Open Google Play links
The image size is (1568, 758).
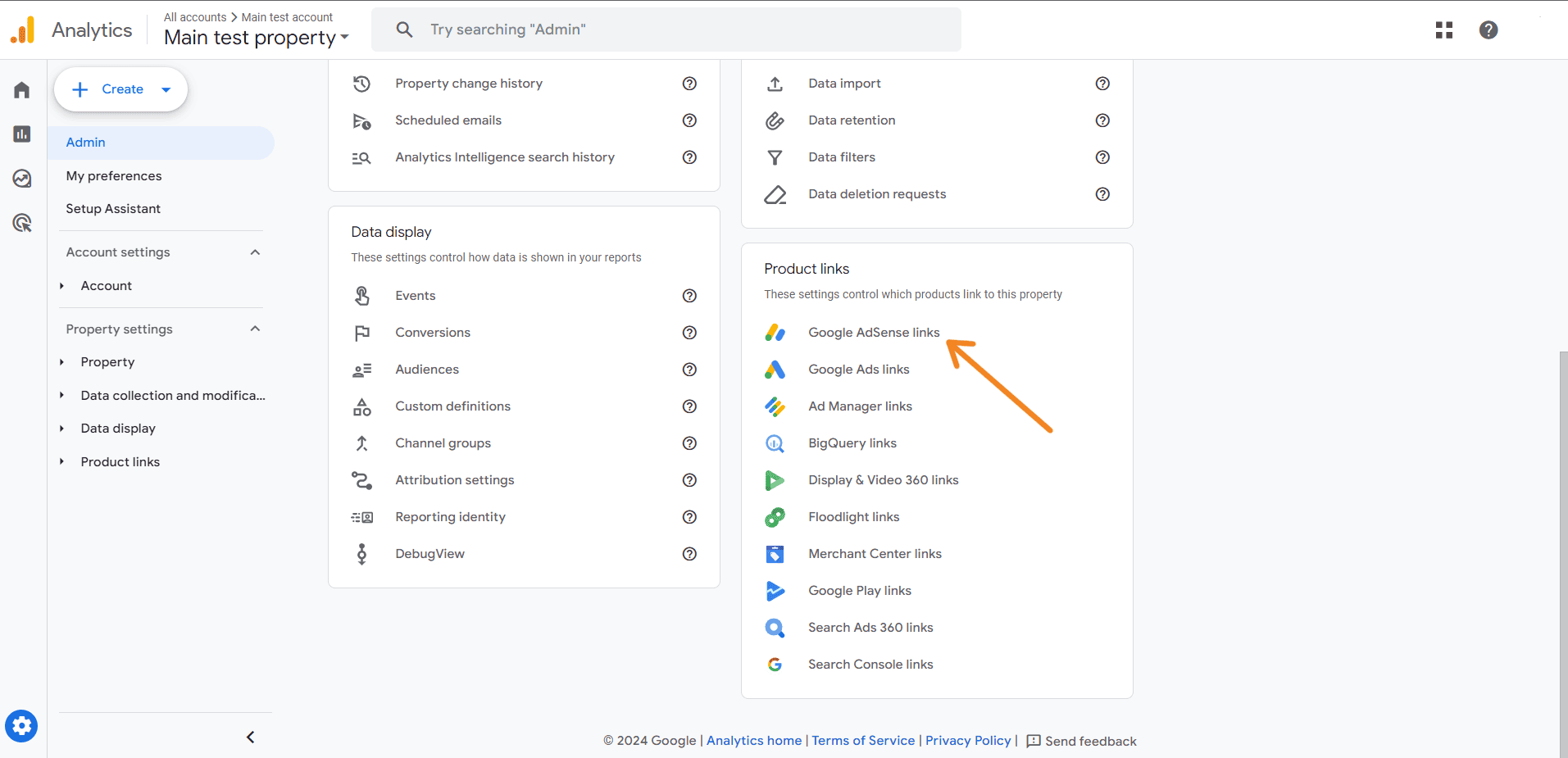pyautogui.click(x=860, y=591)
